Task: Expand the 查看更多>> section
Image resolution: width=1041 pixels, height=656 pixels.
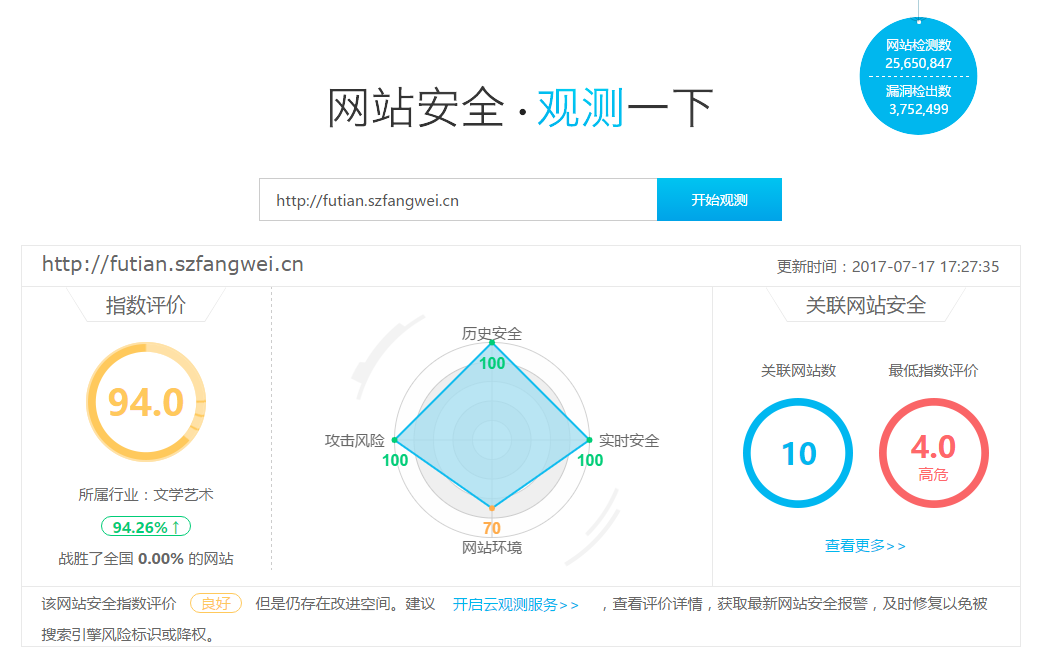Action: [865, 544]
